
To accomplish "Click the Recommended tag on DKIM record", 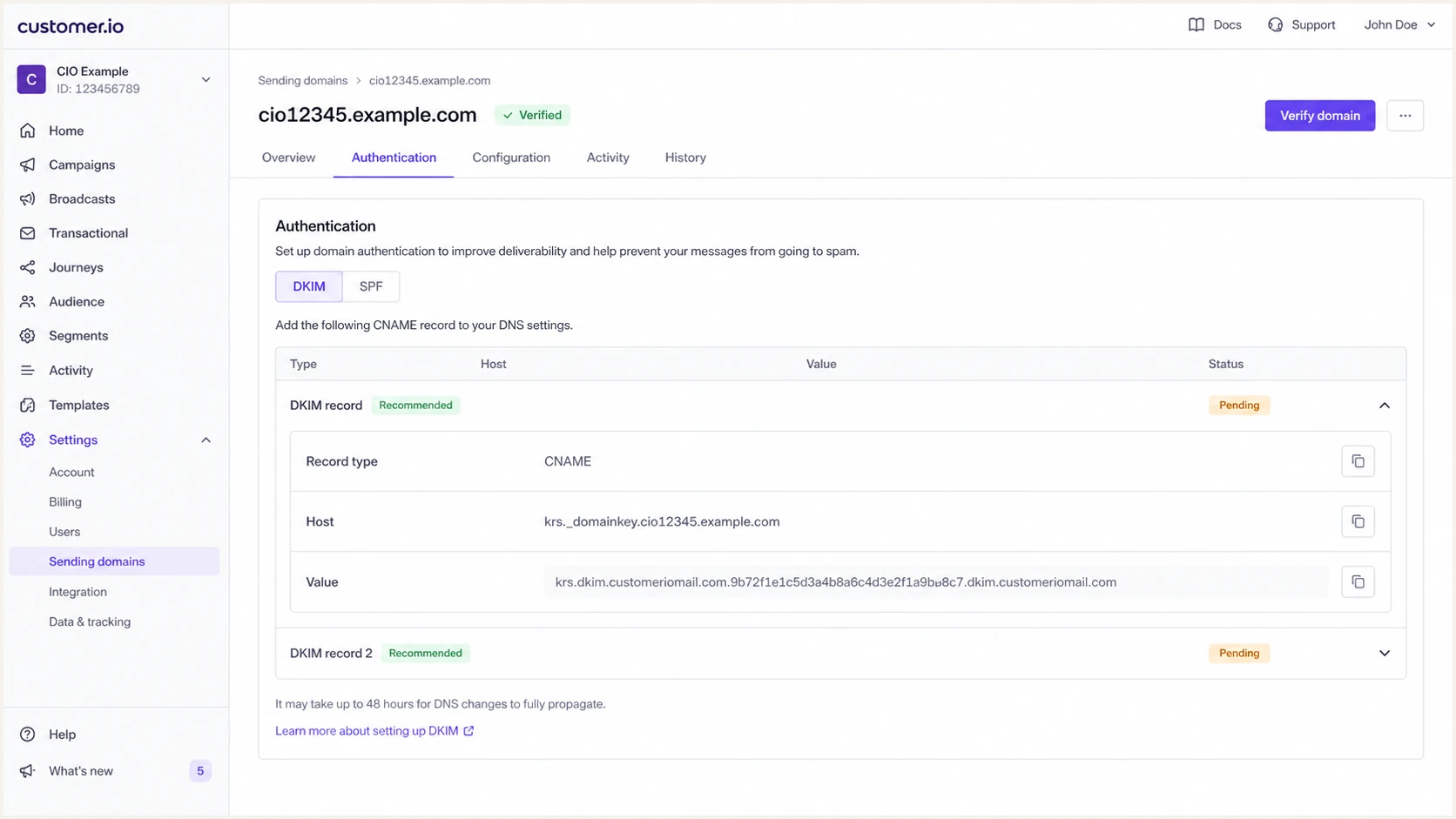I will 415,406.
